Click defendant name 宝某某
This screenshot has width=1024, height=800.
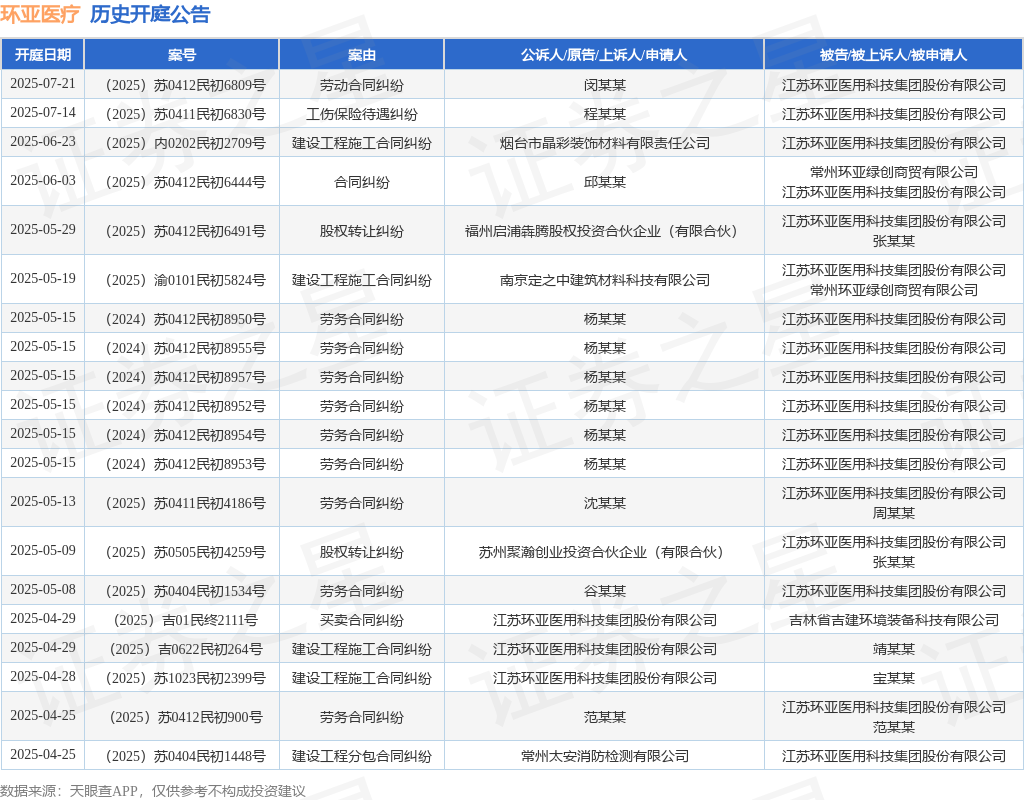click(893, 678)
